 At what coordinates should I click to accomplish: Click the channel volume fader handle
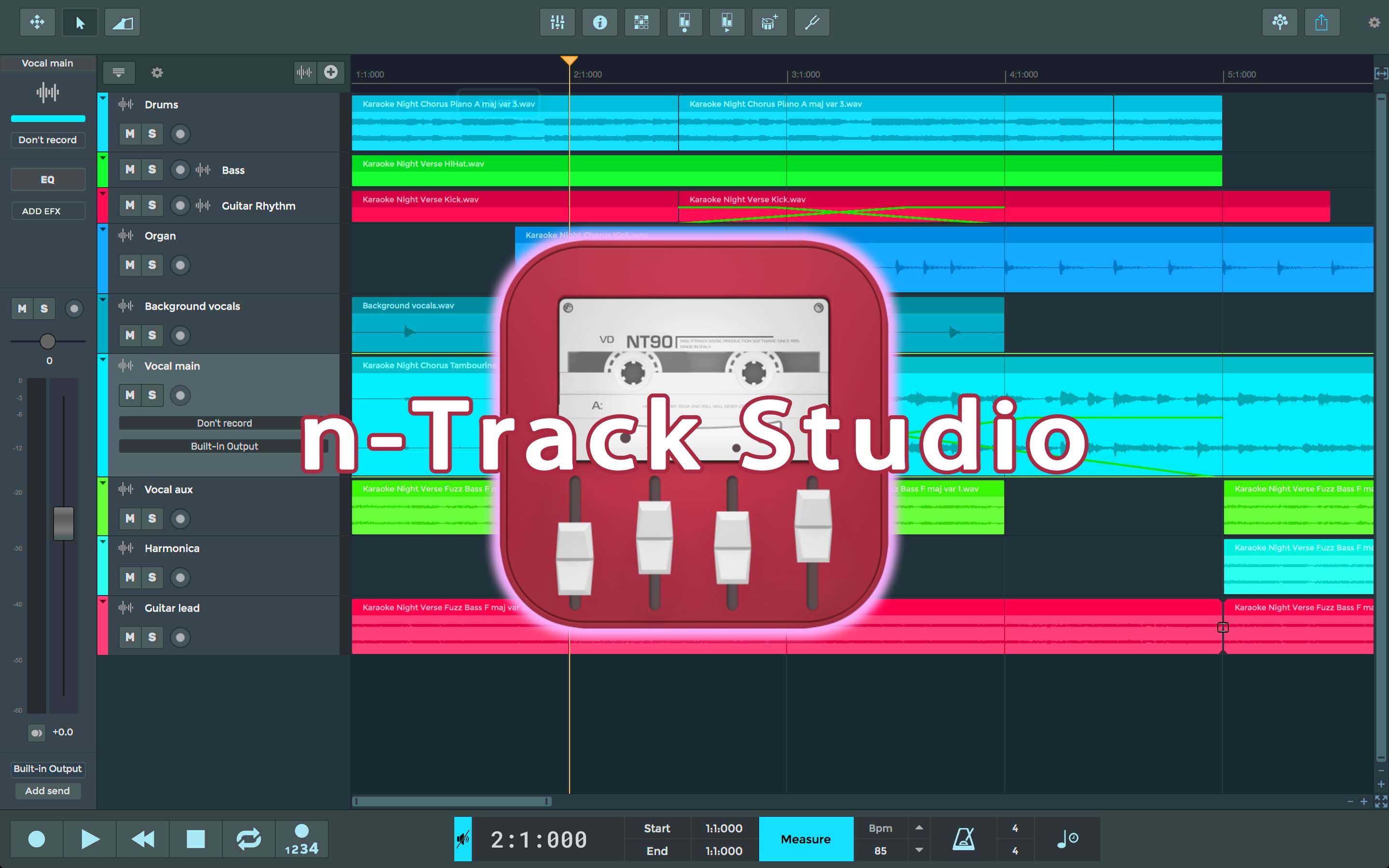point(64,524)
